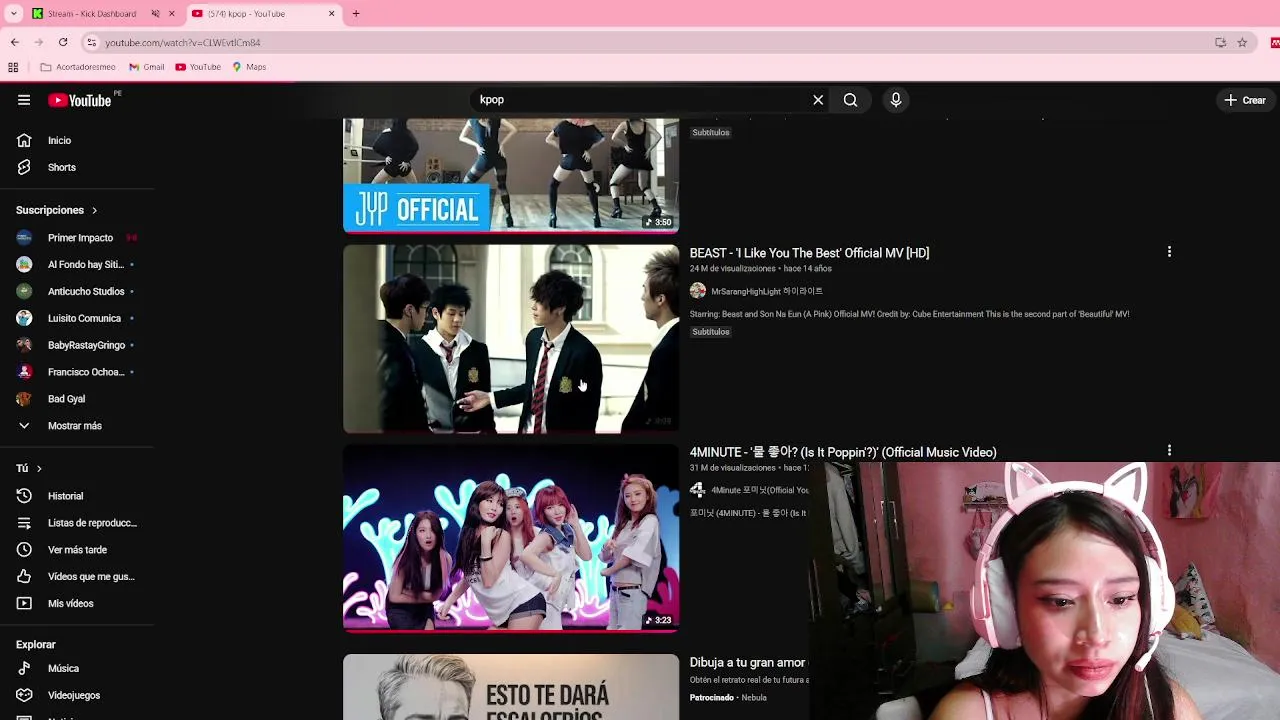Open 4MINUTE Is It Poppin'? title

(843, 452)
